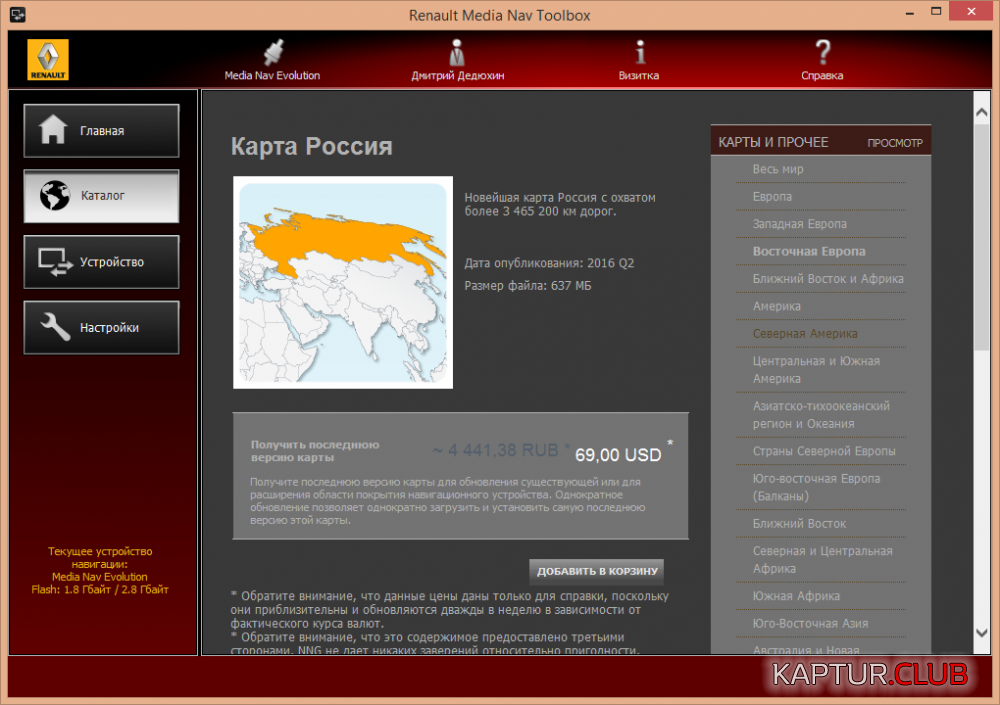This screenshot has height=705, width=1000.
Task: Open the Справка question mark icon
Action: coord(823,52)
